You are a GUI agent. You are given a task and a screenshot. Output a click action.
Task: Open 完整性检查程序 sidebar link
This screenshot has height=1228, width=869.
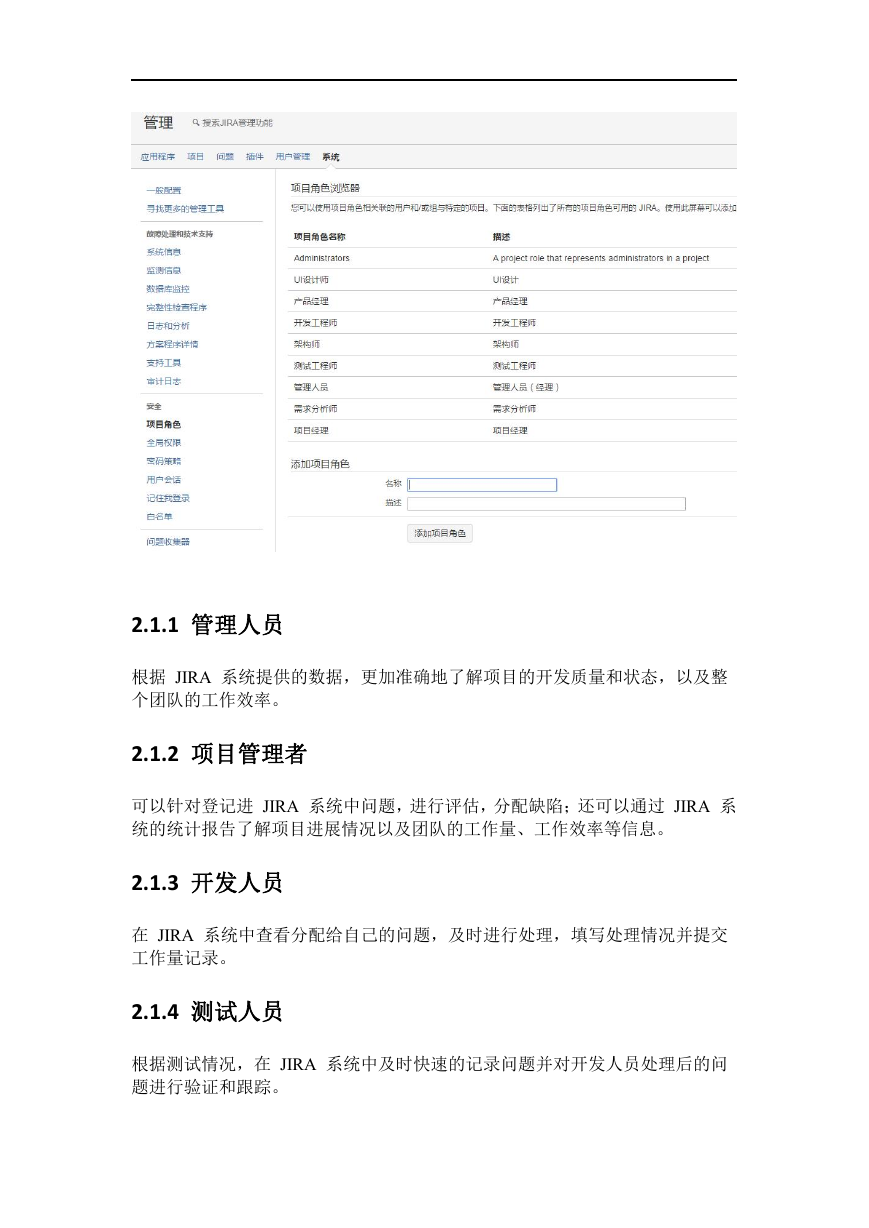click(177, 307)
